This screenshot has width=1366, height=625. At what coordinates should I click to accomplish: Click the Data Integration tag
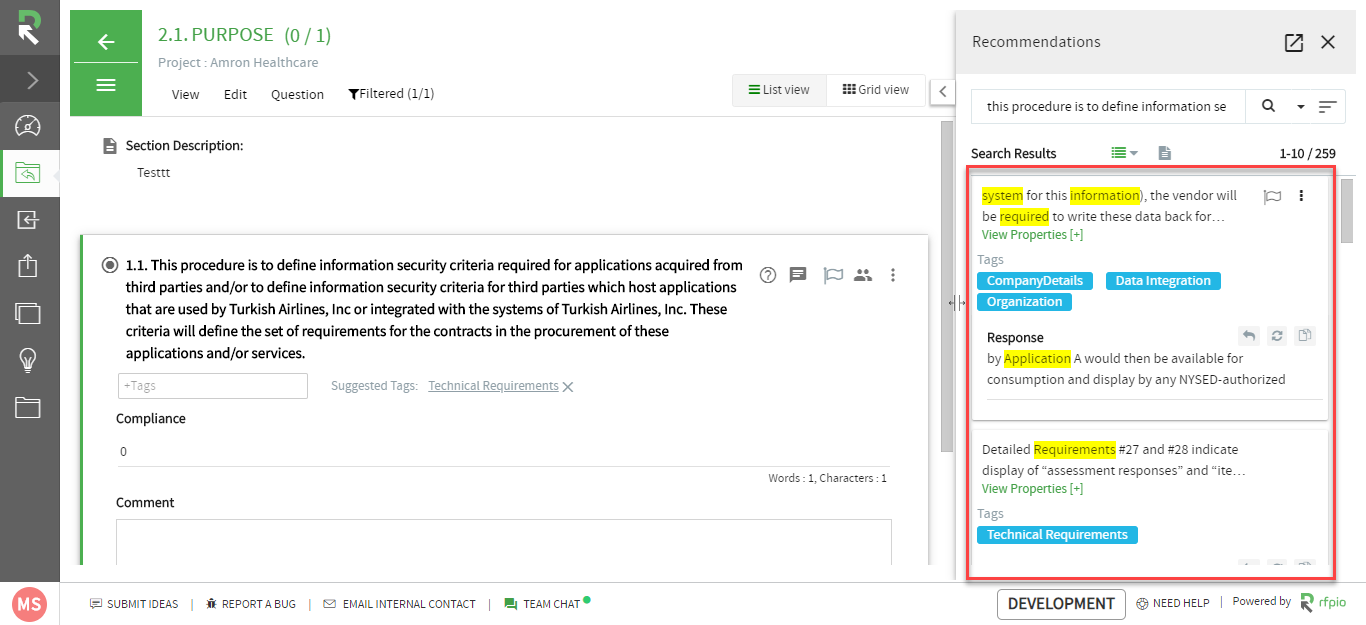point(1163,281)
